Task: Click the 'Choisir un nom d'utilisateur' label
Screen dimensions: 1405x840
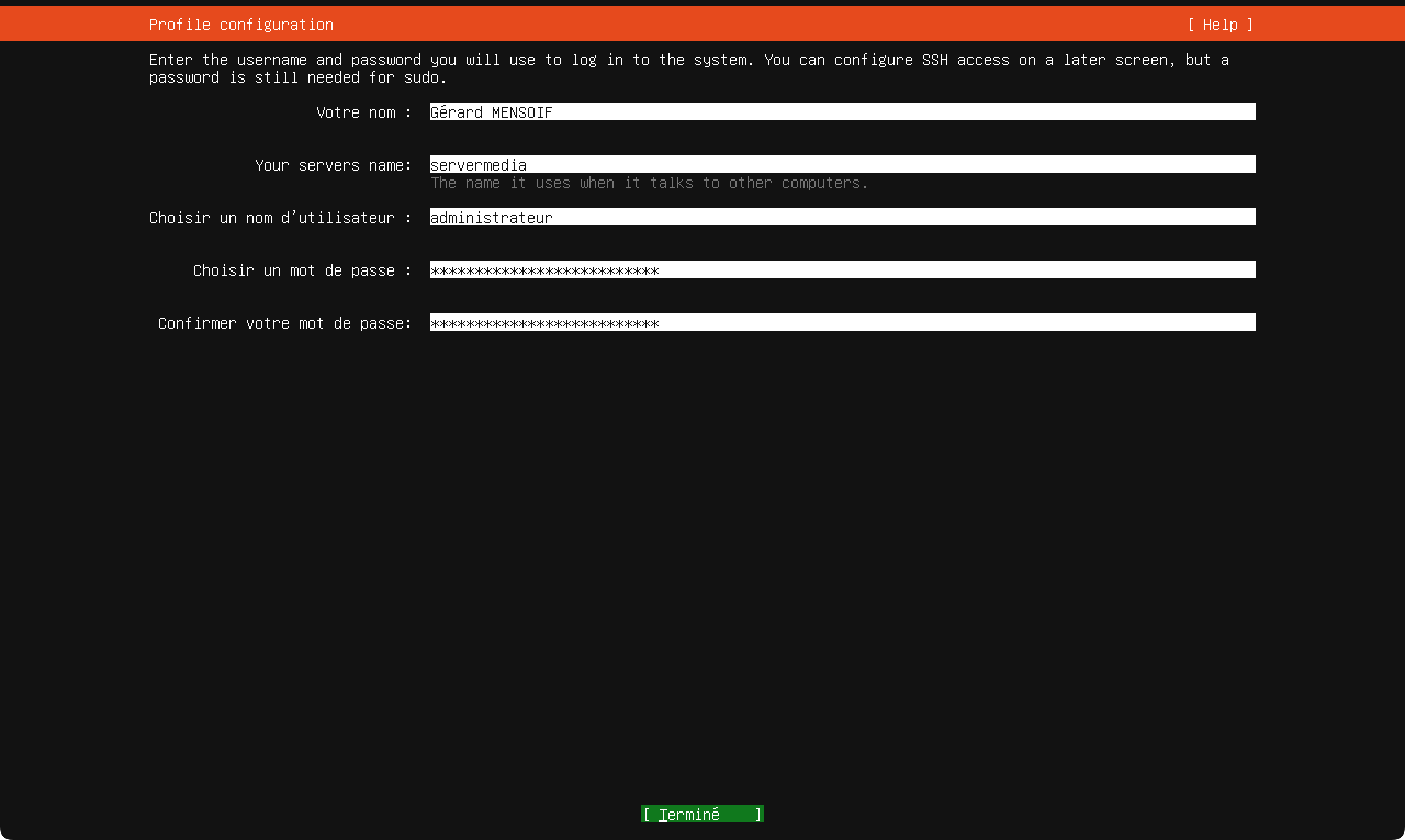Action: pyautogui.click(x=280, y=218)
